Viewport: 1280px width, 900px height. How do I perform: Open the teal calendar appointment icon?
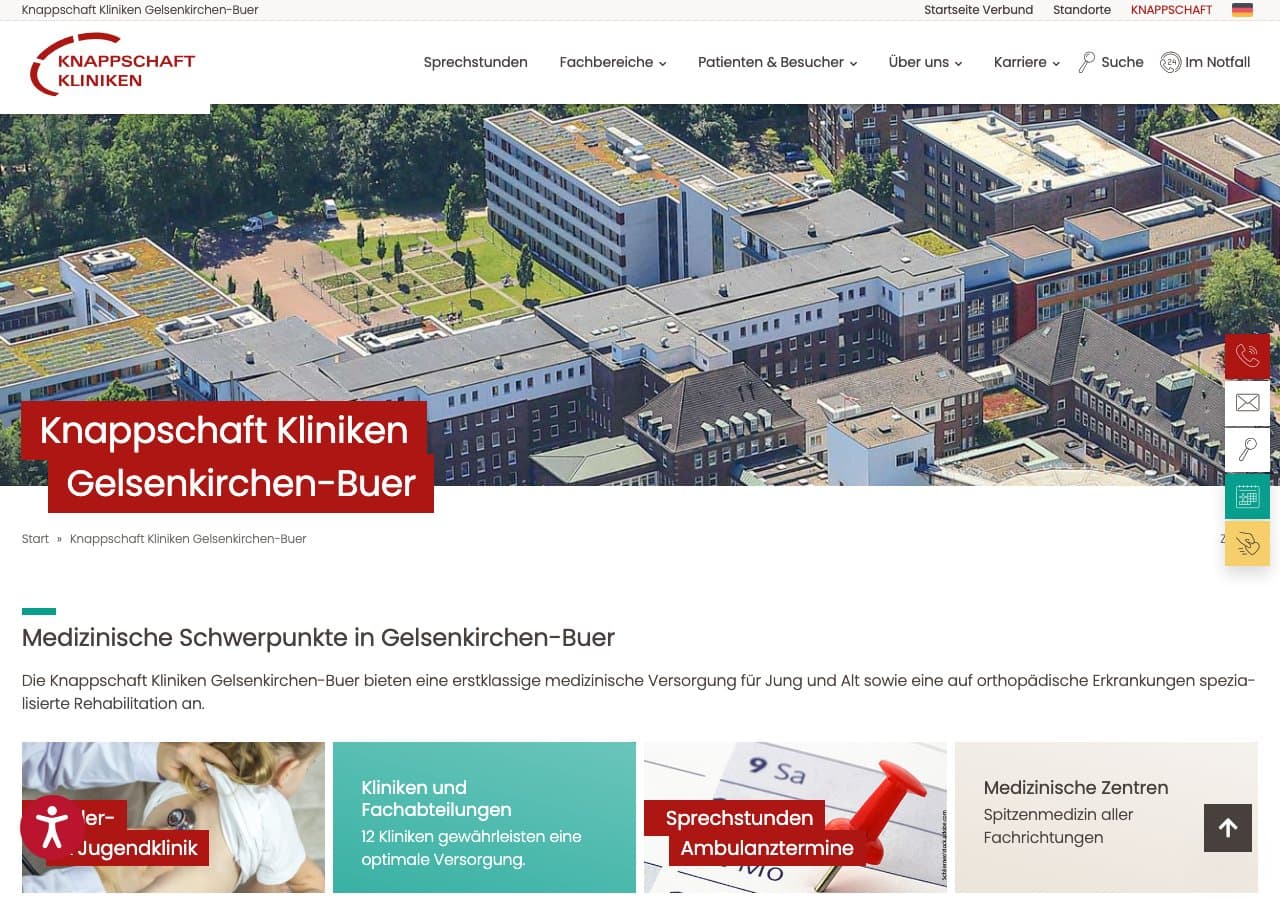coord(1247,496)
